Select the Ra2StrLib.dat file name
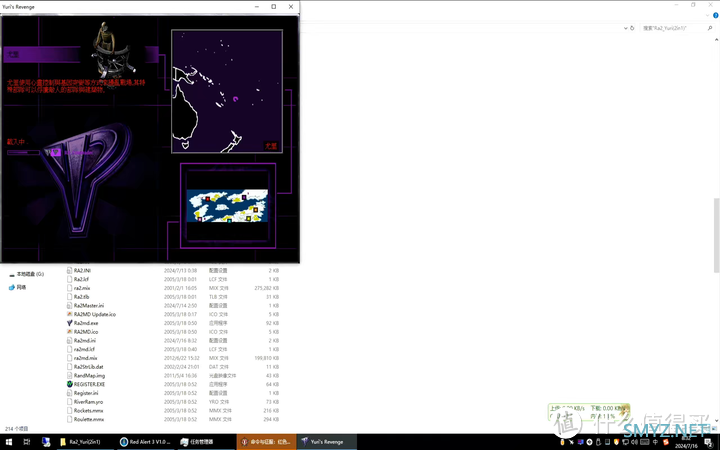720x450 pixels. (89, 366)
